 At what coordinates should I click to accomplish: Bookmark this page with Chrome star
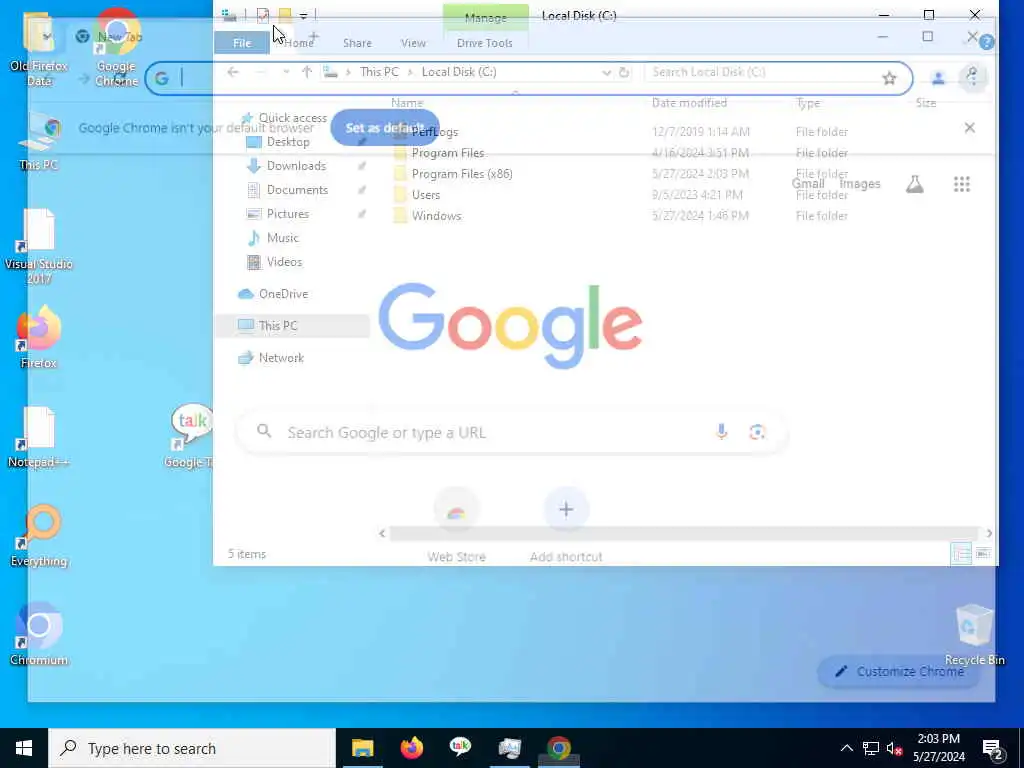(889, 79)
